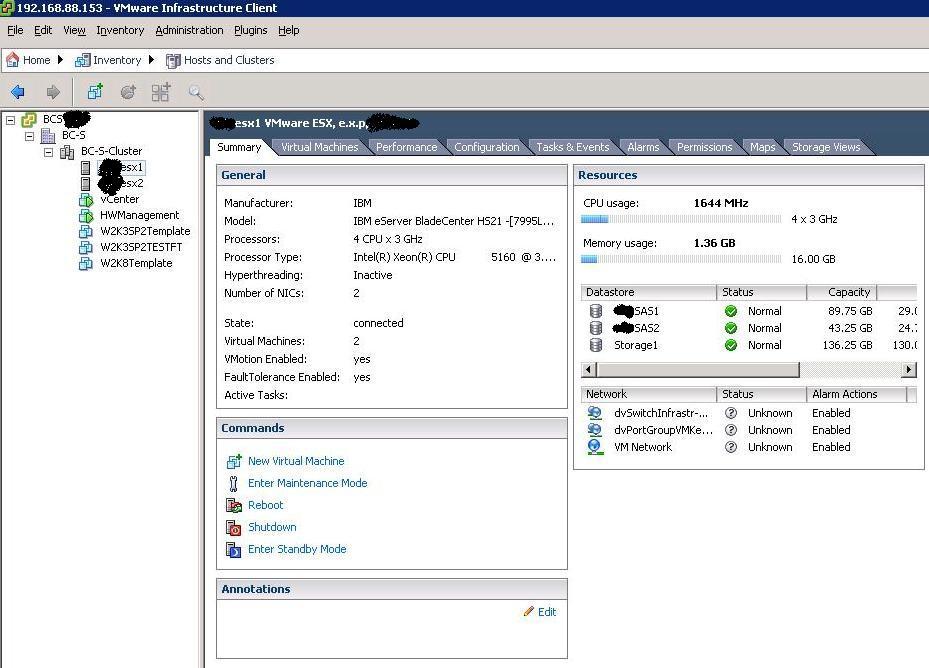
Task: Click the Datastore column header
Action: (x=649, y=292)
